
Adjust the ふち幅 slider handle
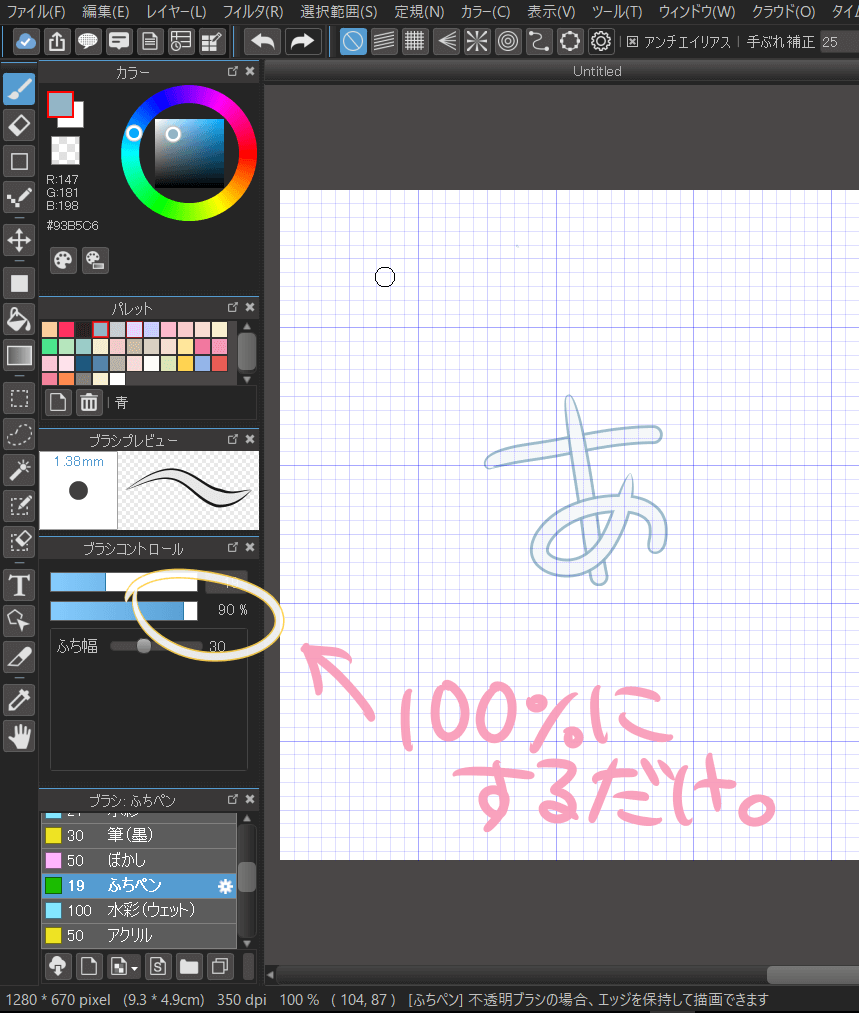tap(143, 646)
